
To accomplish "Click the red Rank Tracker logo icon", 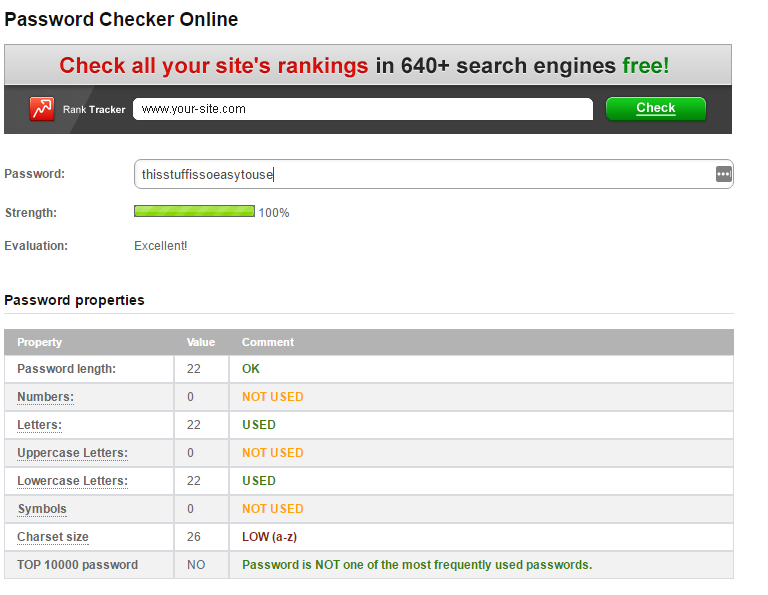I will pyautogui.click(x=42, y=109).
